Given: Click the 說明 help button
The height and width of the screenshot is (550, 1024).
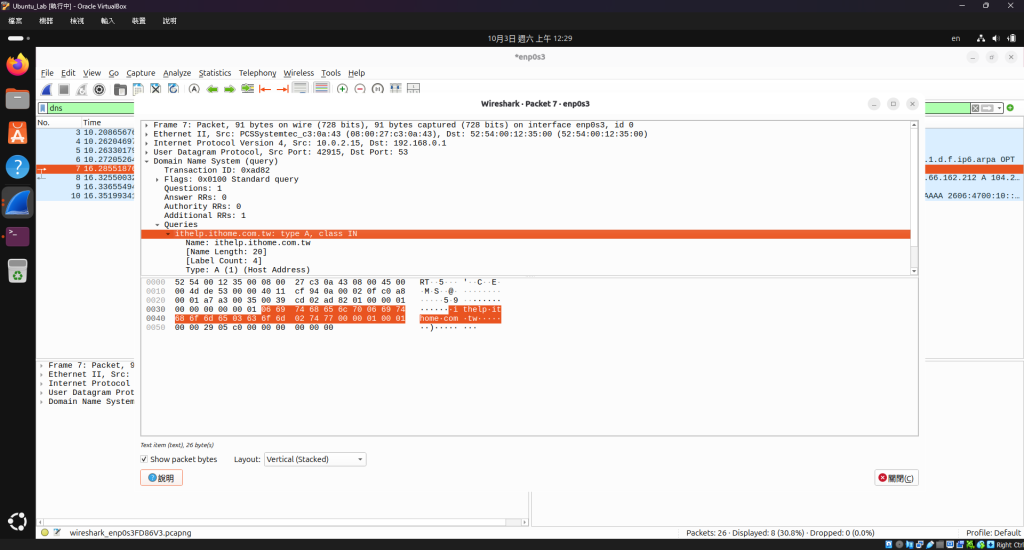Looking at the screenshot, I should tap(161, 478).
